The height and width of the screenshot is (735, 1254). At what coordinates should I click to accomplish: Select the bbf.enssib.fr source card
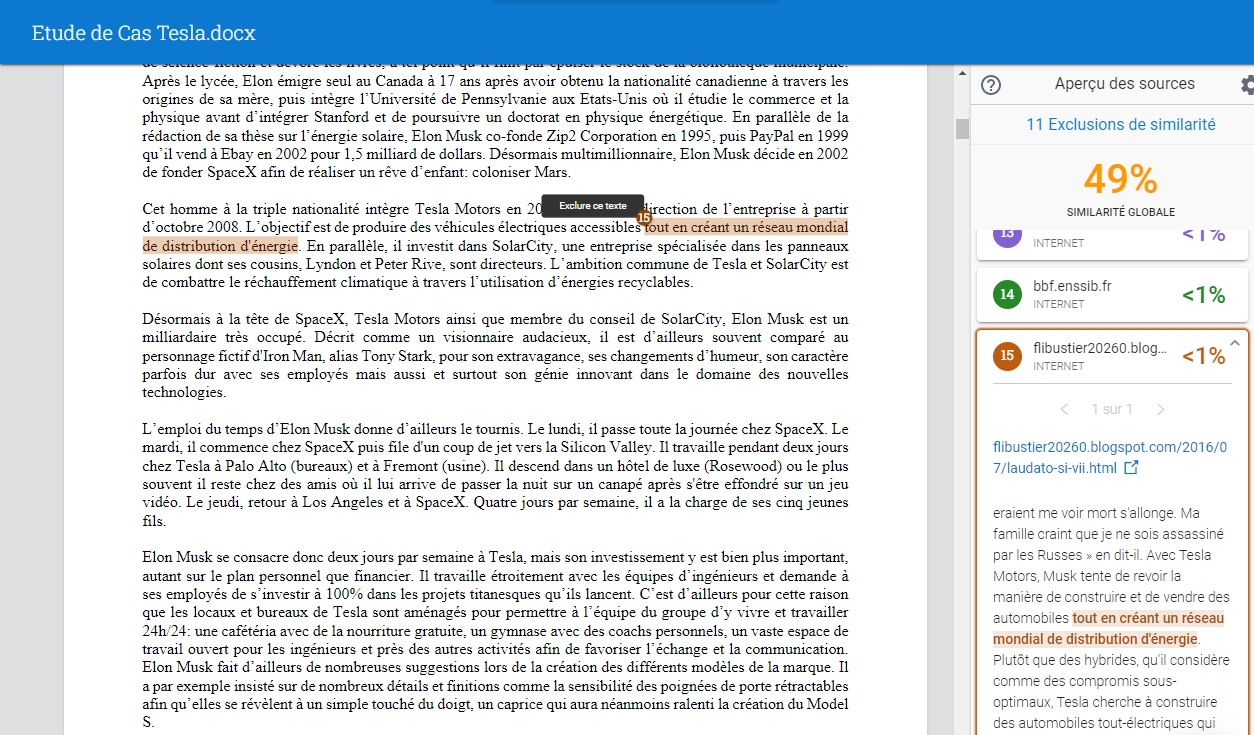[1112, 295]
